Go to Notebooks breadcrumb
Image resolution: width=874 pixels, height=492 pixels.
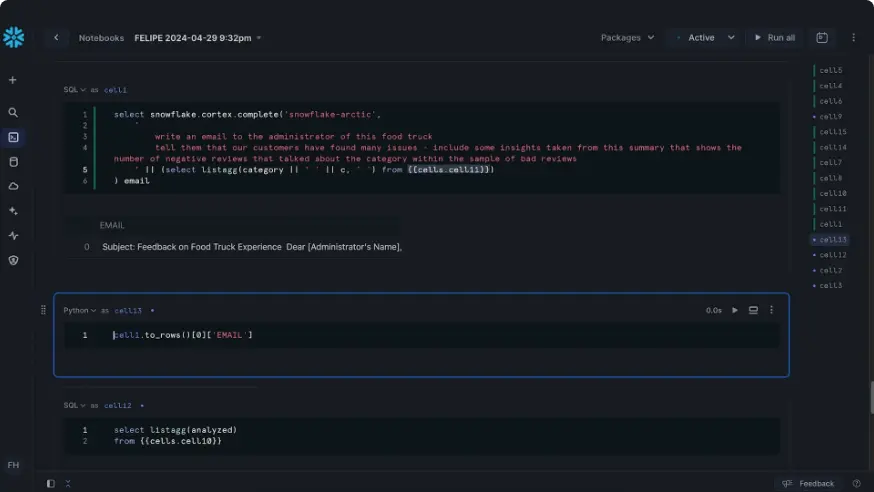point(101,38)
